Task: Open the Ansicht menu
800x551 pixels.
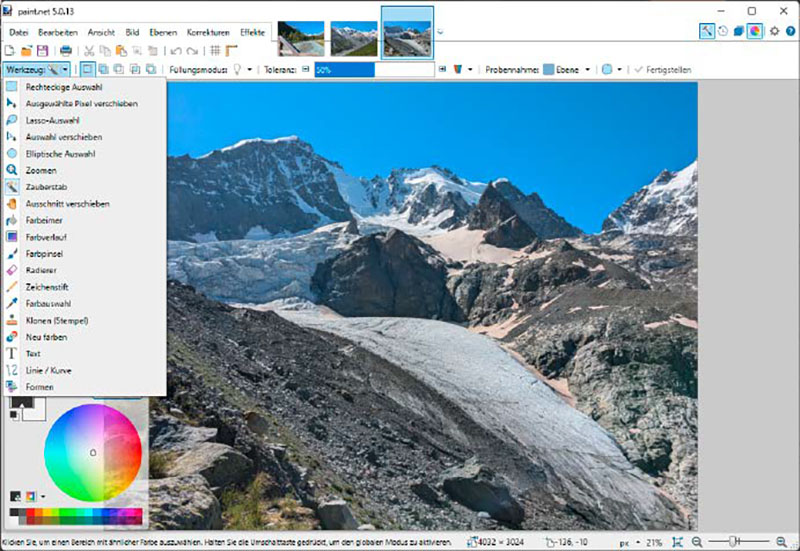Action: pyautogui.click(x=101, y=32)
